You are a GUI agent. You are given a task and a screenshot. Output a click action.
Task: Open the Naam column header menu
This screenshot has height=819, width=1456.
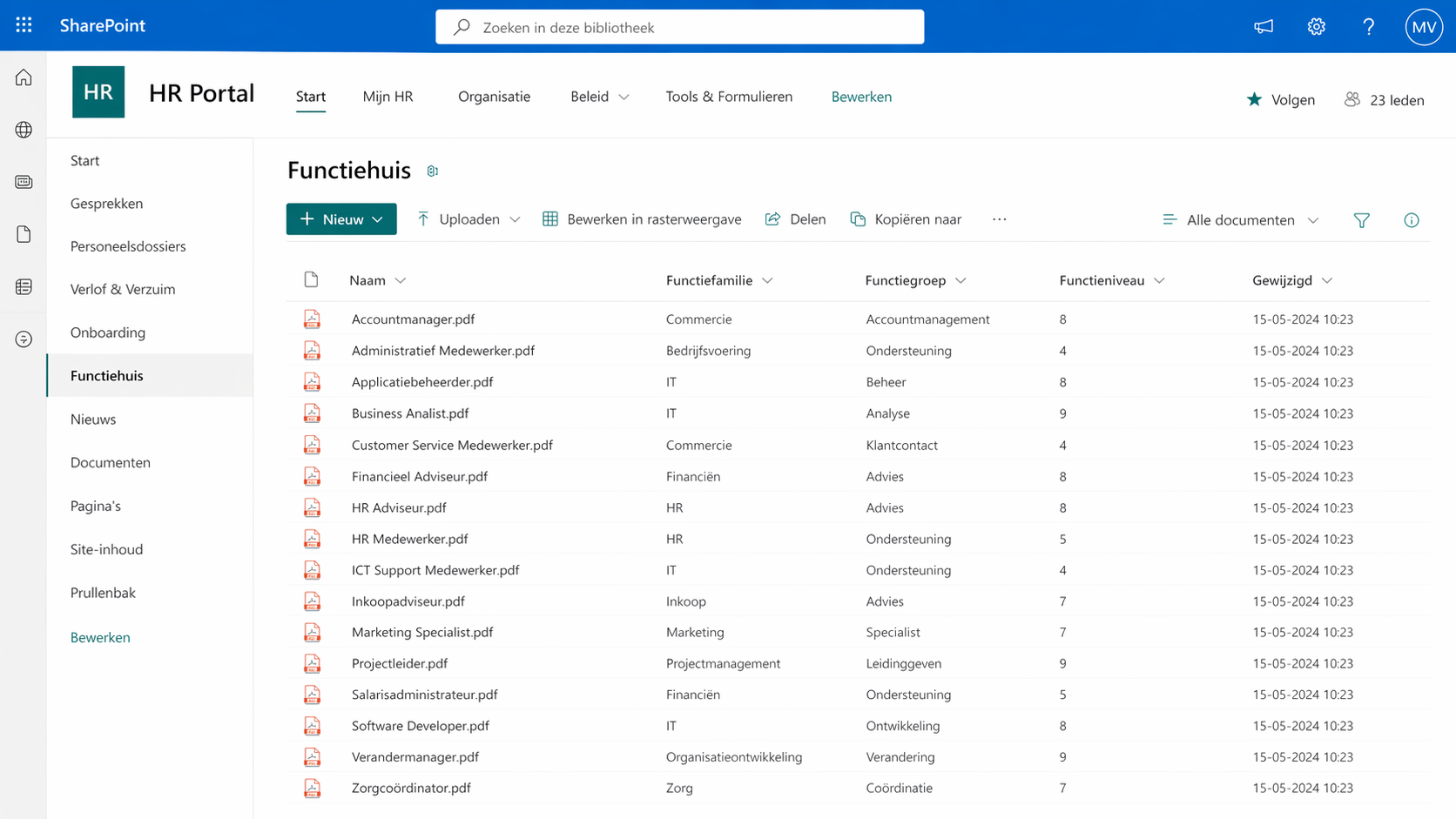[377, 280]
